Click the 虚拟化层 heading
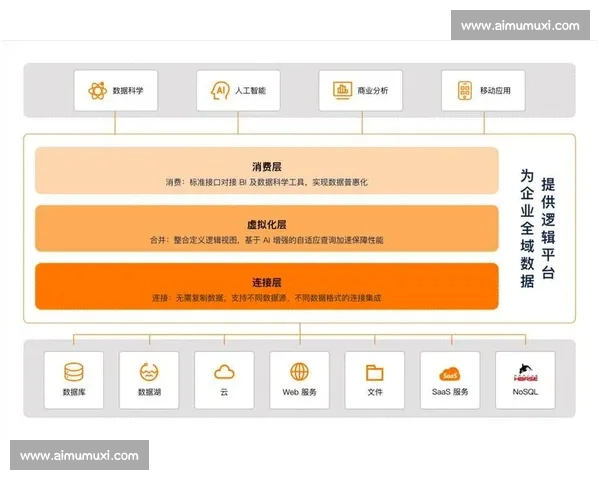The image size is (600, 480). [x=267, y=224]
